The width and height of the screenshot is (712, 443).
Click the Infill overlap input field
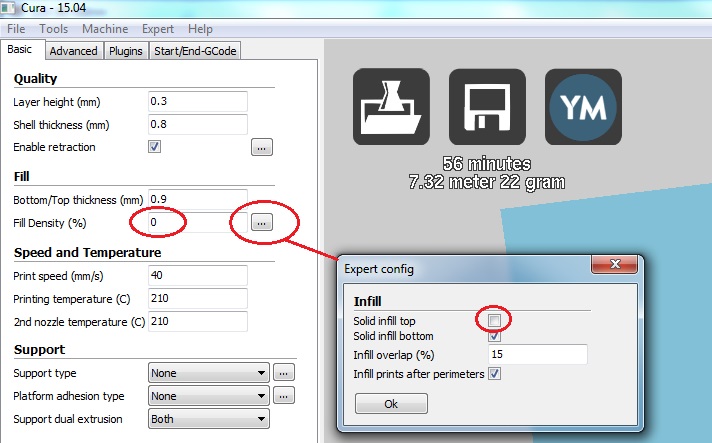538,354
